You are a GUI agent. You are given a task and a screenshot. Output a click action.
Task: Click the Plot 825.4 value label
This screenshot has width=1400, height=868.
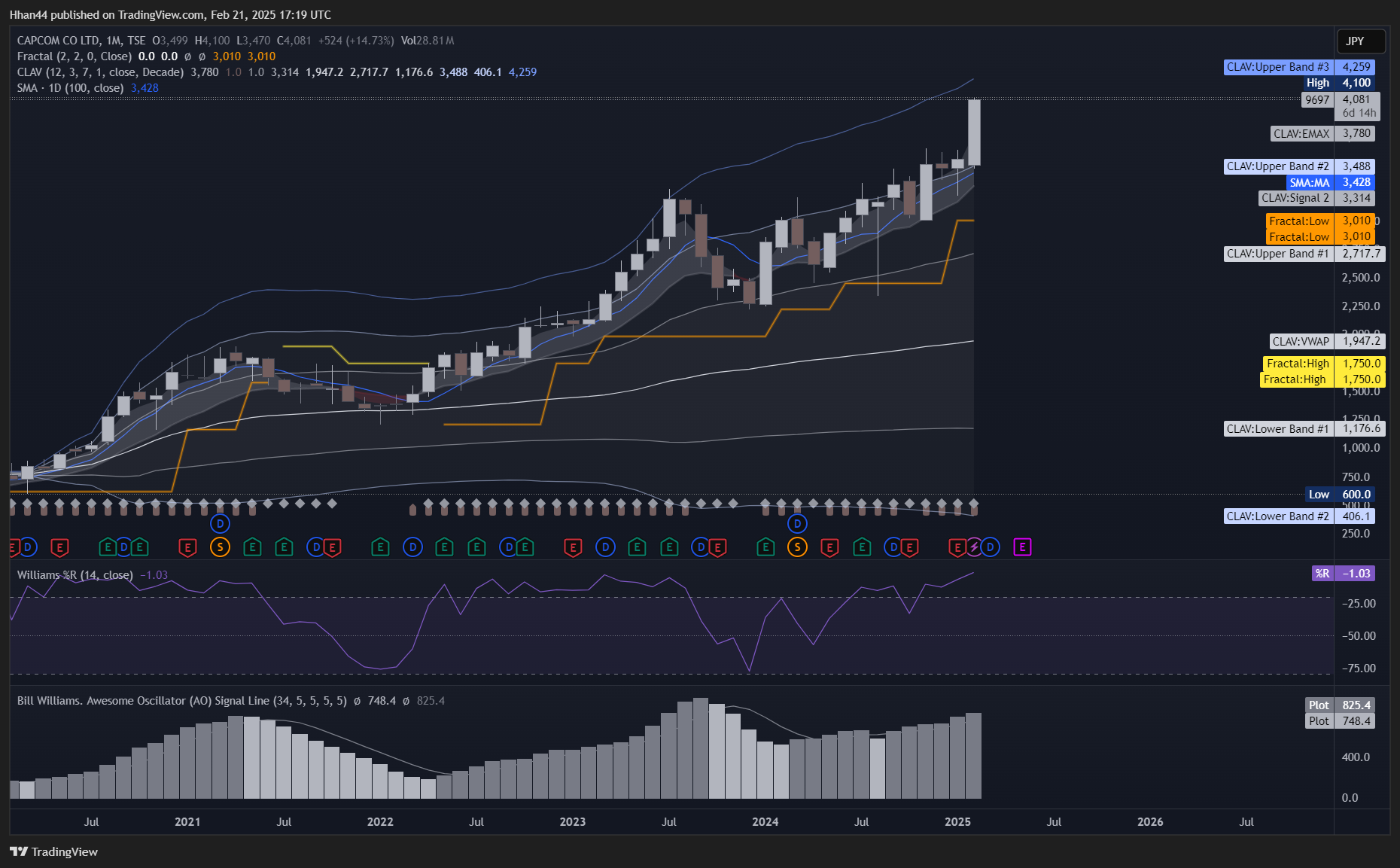coord(1341,705)
